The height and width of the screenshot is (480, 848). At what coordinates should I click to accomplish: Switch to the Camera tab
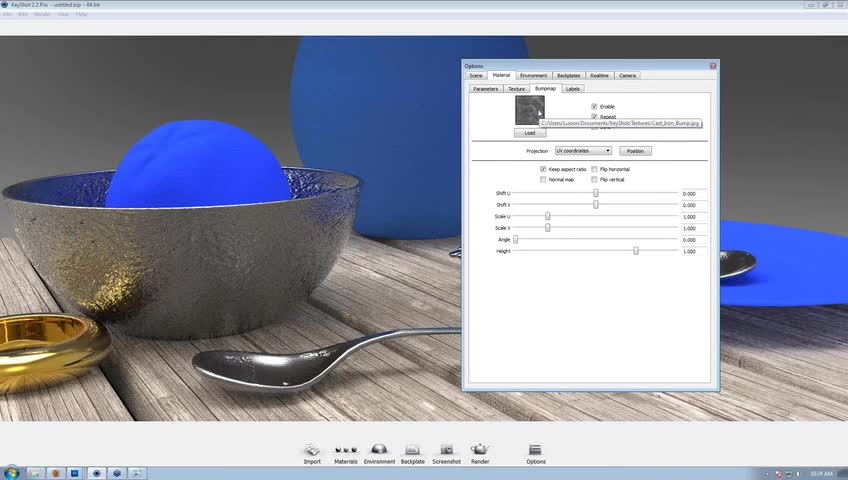[x=627, y=76]
